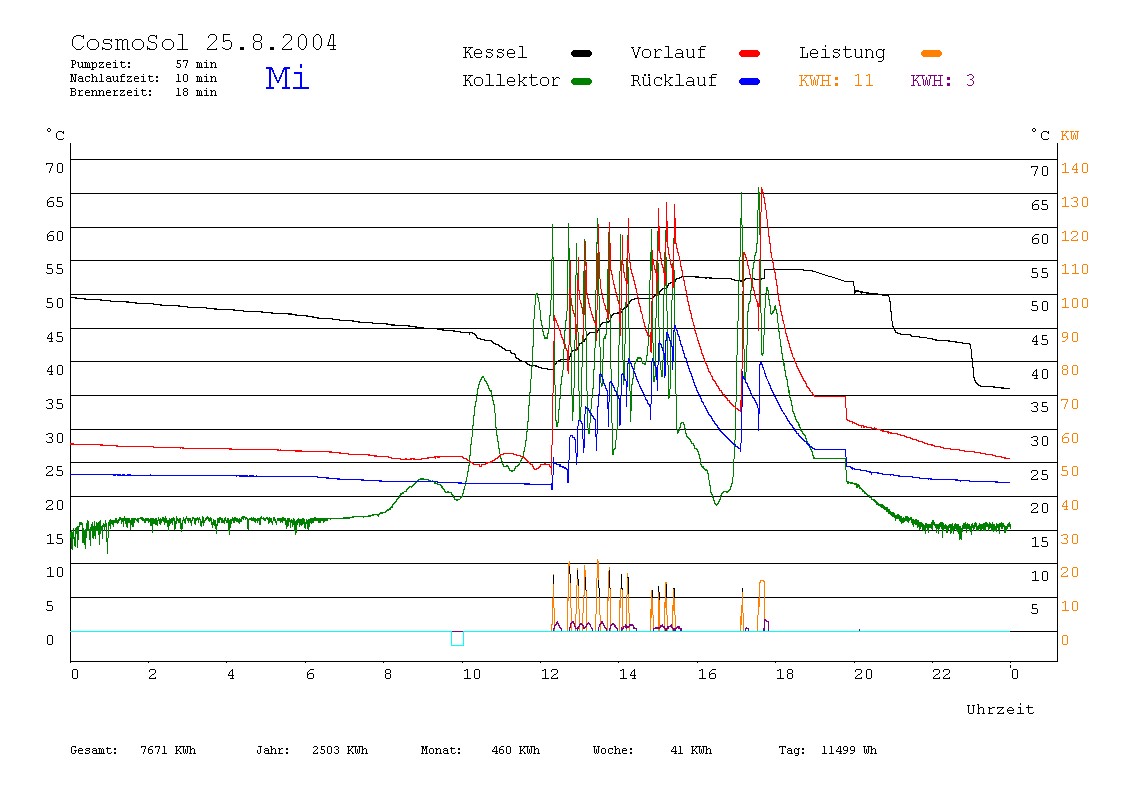
Task: Click the 'Gesamt:' label
Action: [x=94, y=750]
